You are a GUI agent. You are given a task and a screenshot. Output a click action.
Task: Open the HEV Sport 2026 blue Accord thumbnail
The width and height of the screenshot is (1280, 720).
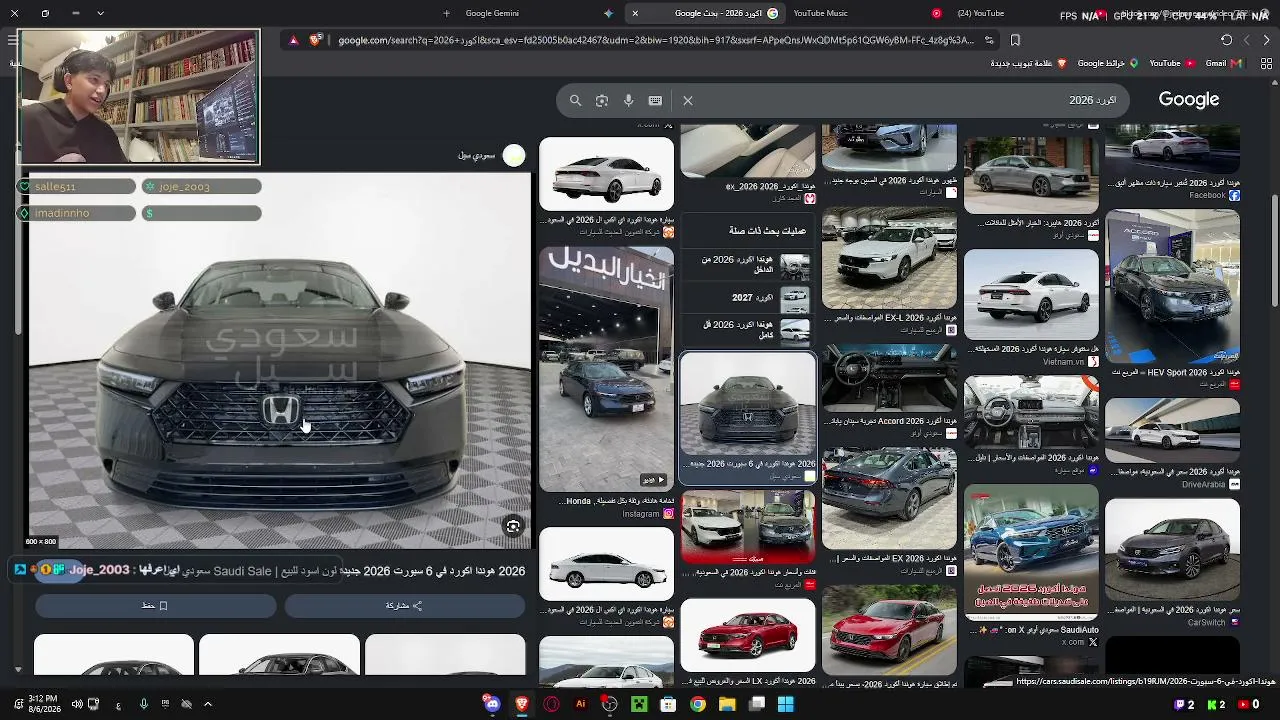[1172, 286]
